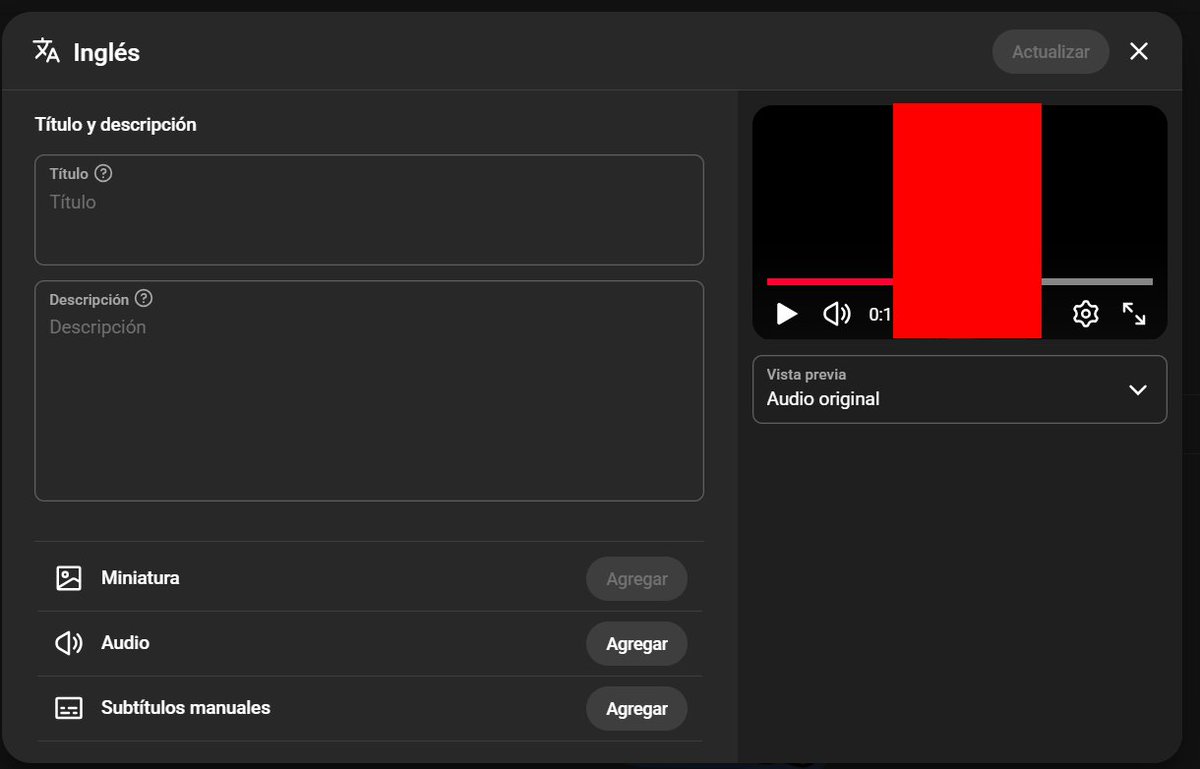Click the Subtítulos manuales label
The width and height of the screenshot is (1200, 769).
tap(186, 708)
